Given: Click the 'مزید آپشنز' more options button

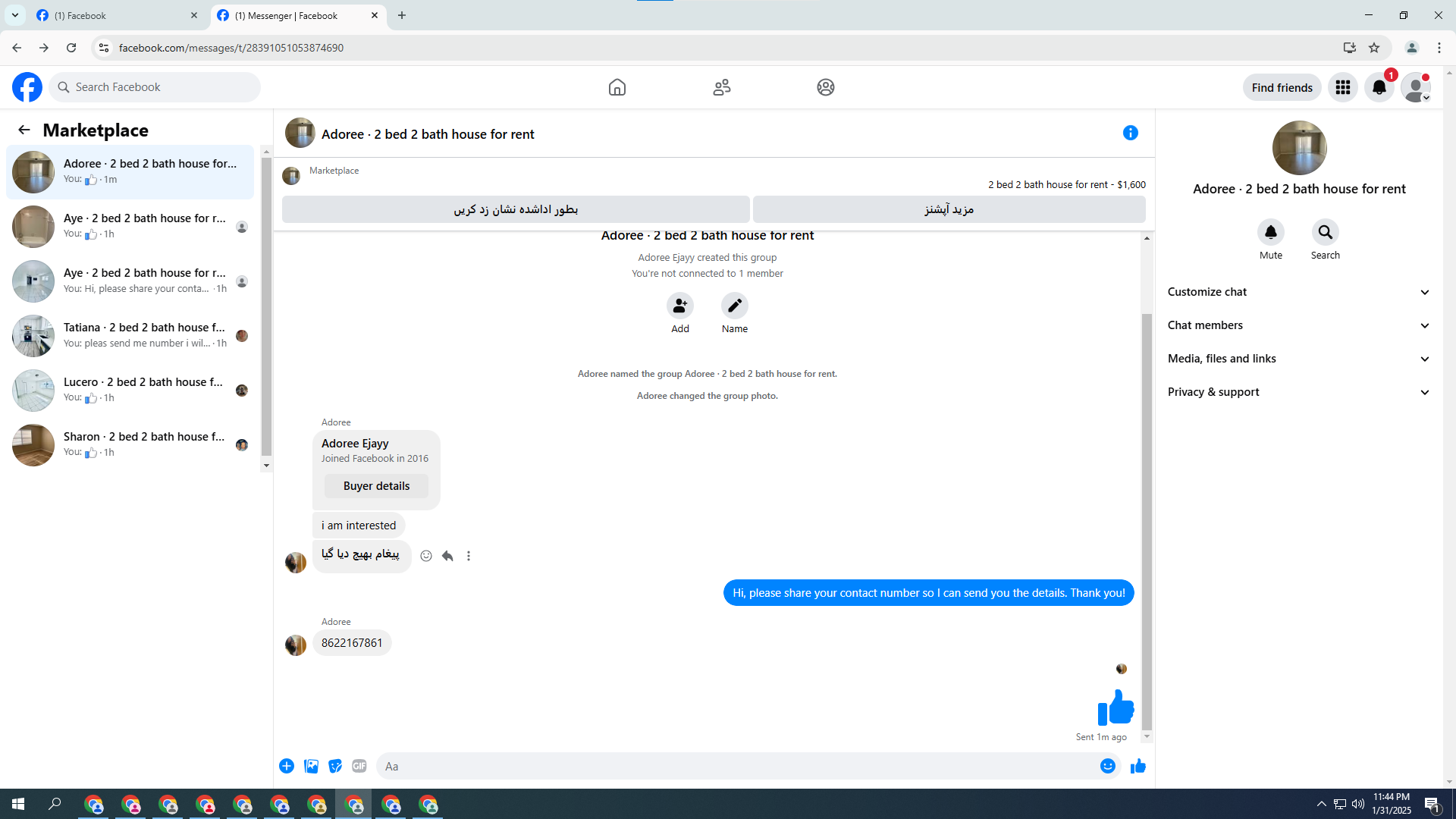Looking at the screenshot, I should 949,209.
